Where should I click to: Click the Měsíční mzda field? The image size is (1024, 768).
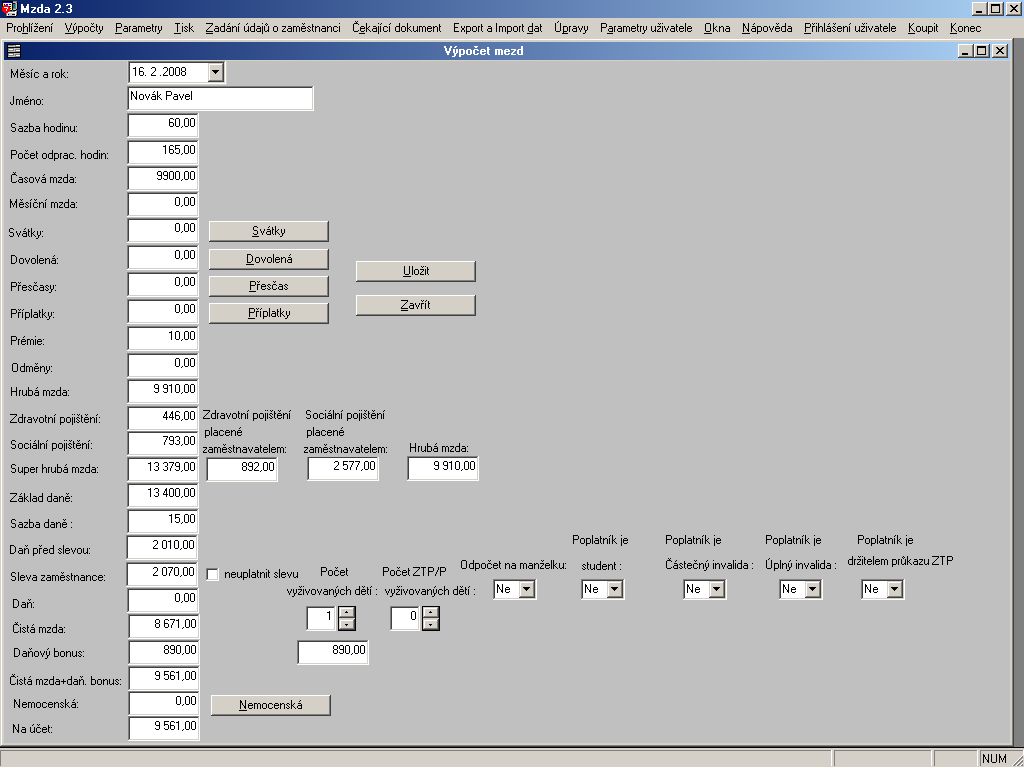pyautogui.click(x=163, y=204)
